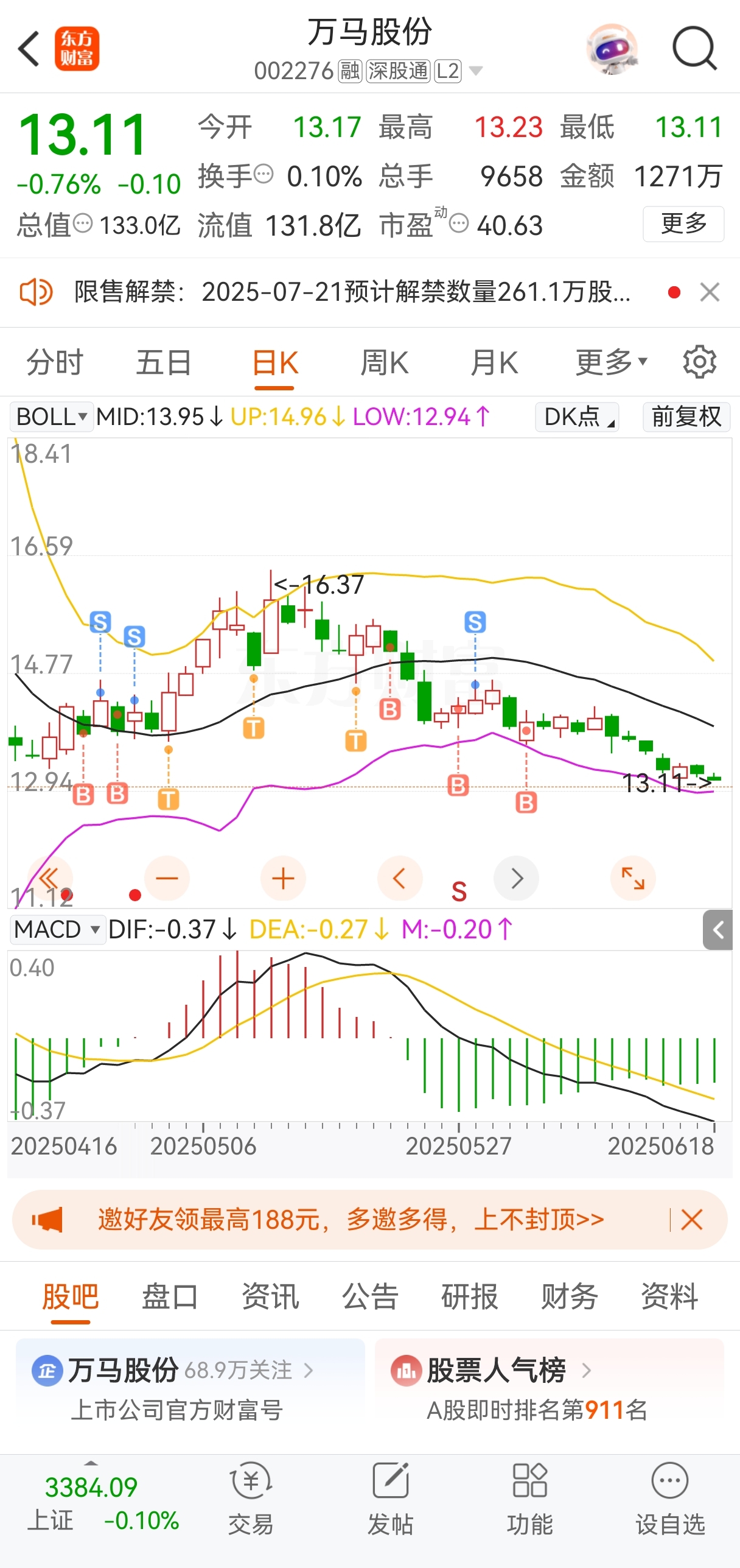The width and height of the screenshot is (740, 1568).
Task: Switch to 月K tab
Action: (x=494, y=362)
